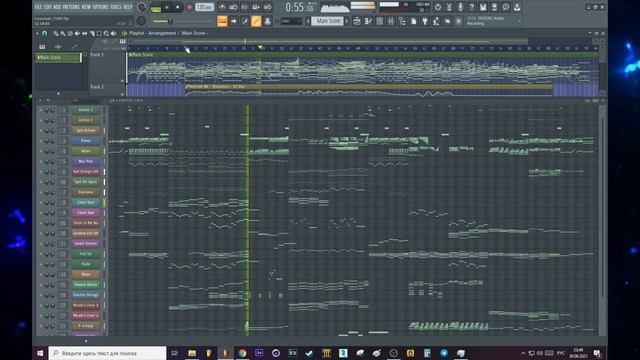The height and width of the screenshot is (360, 640).
Task: Arm the record button
Action: 189,7
